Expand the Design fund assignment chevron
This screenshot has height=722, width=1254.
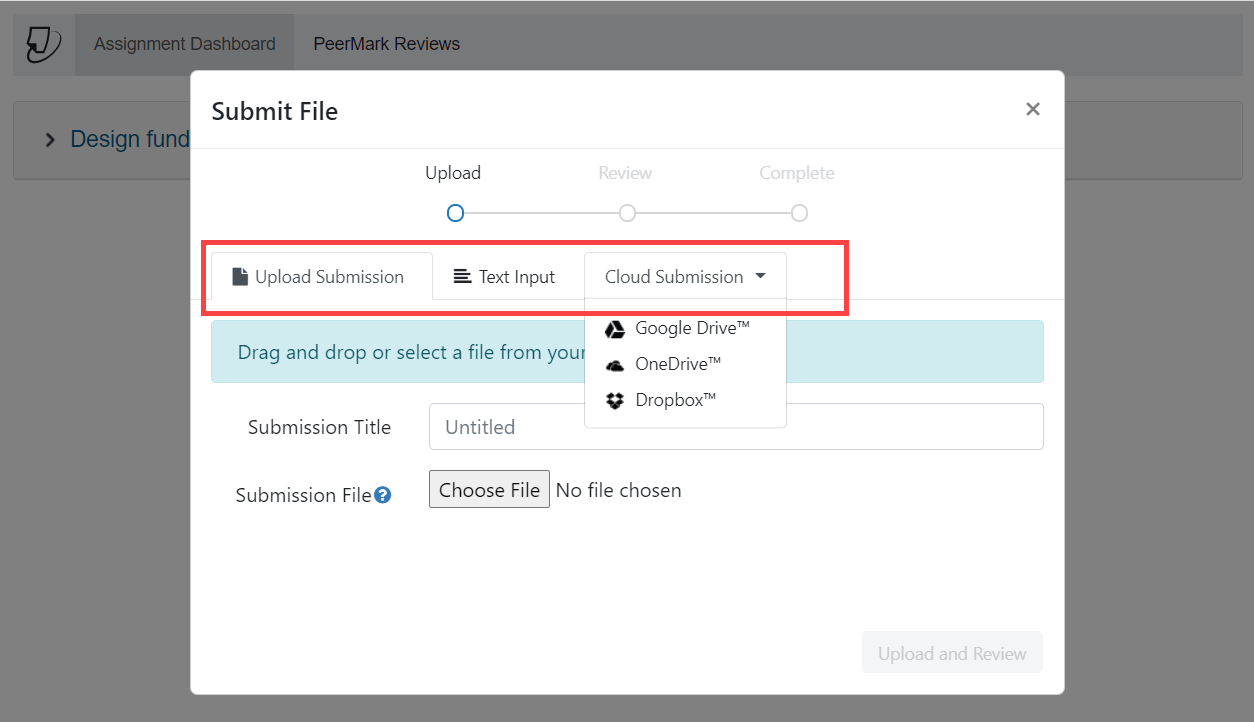(x=50, y=140)
